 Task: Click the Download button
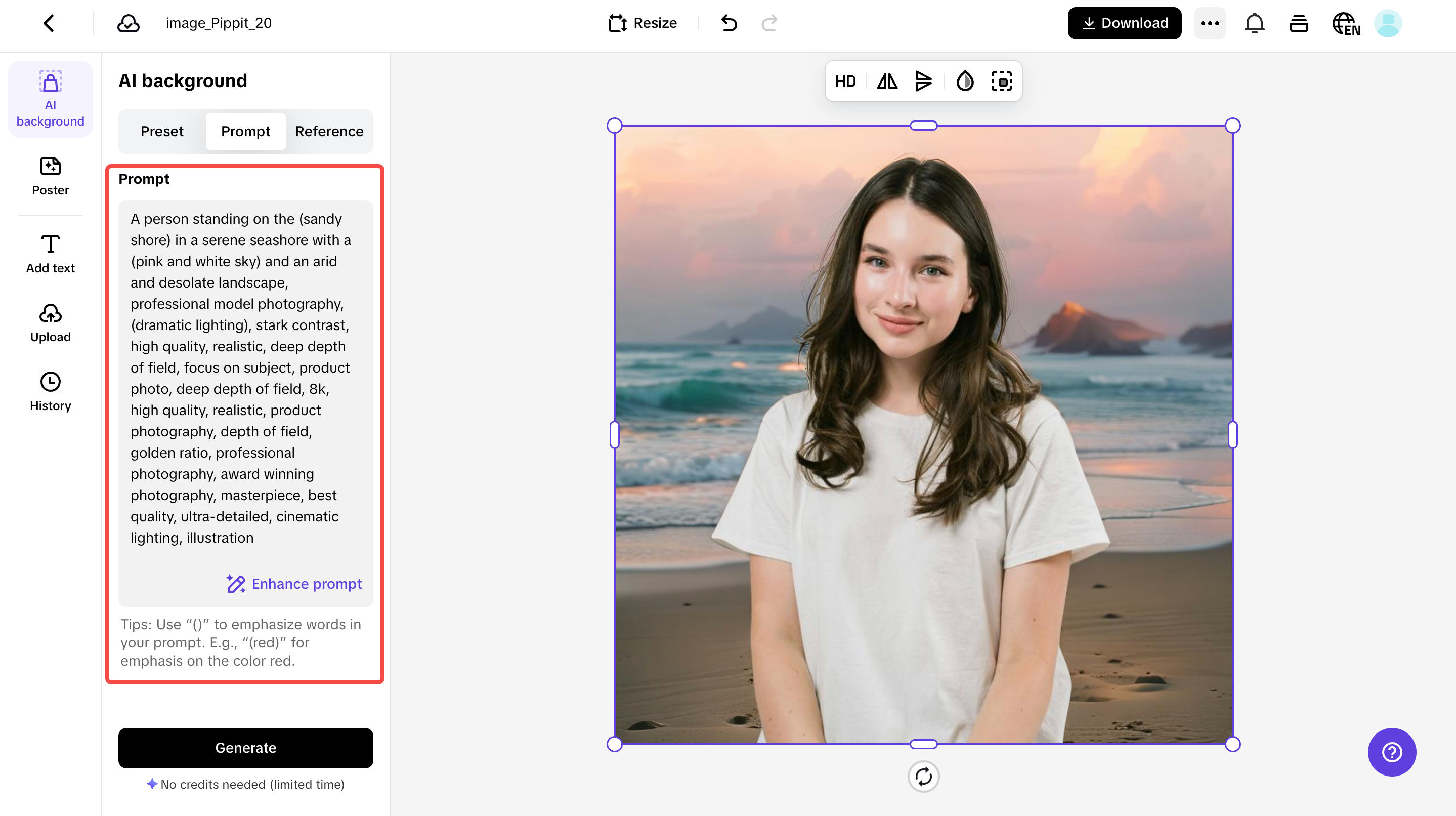tap(1124, 23)
